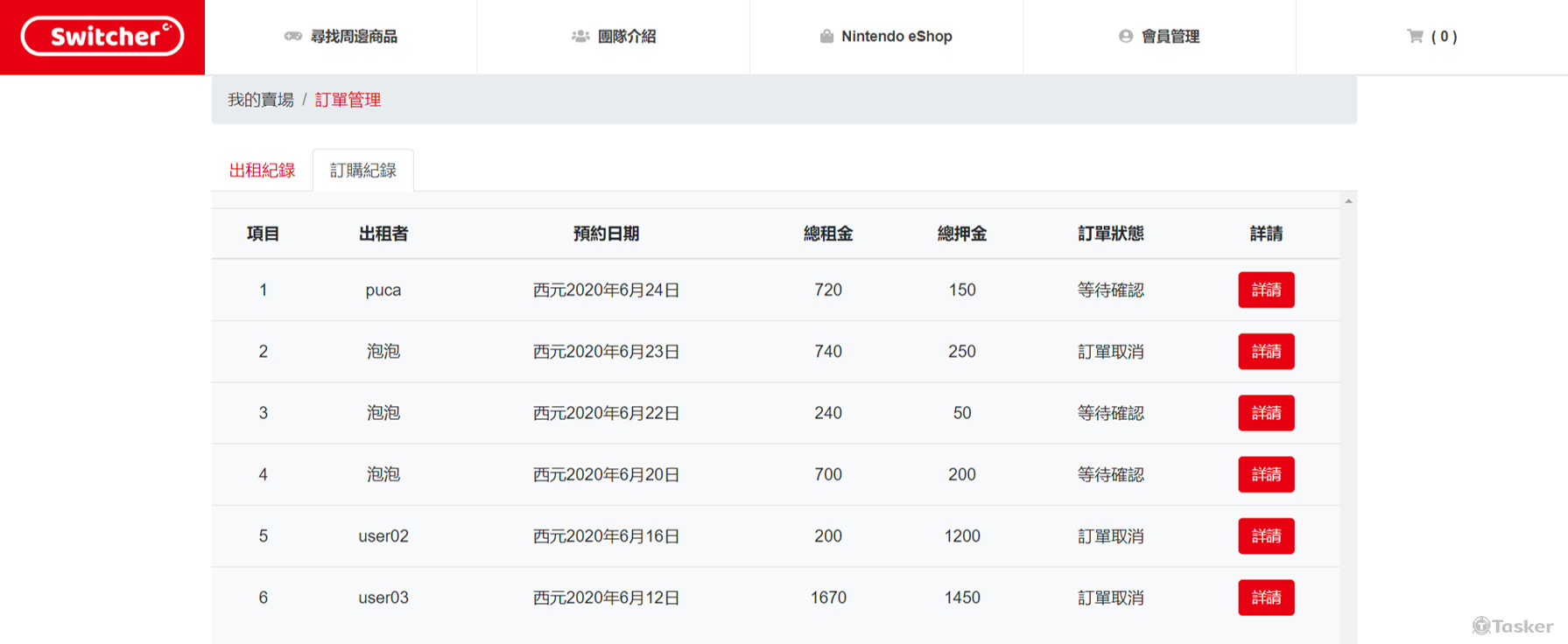1568x644 pixels.
Task: Open the 團隊介紹 menu item
Action: coord(627,37)
